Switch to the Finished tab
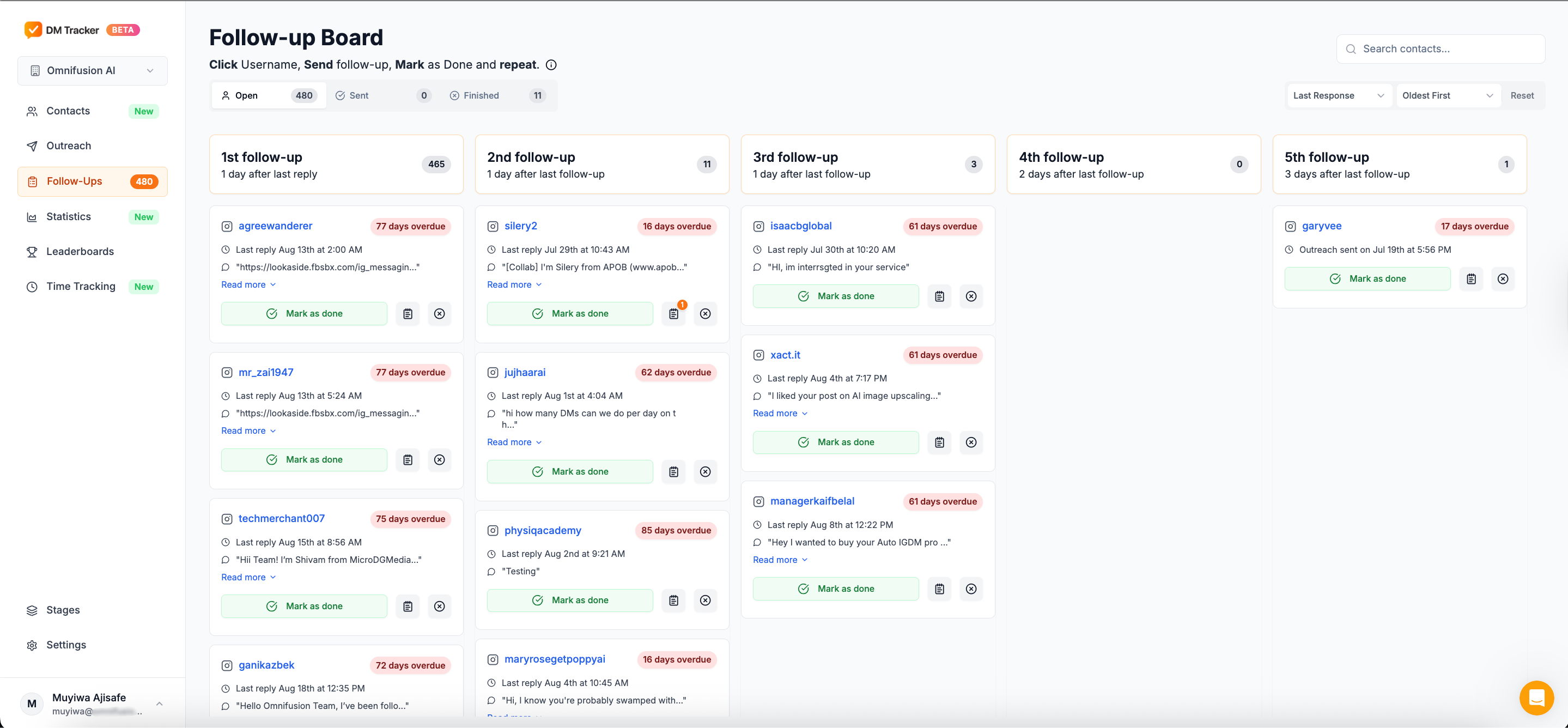Image resolution: width=1568 pixels, height=728 pixels. (482, 95)
